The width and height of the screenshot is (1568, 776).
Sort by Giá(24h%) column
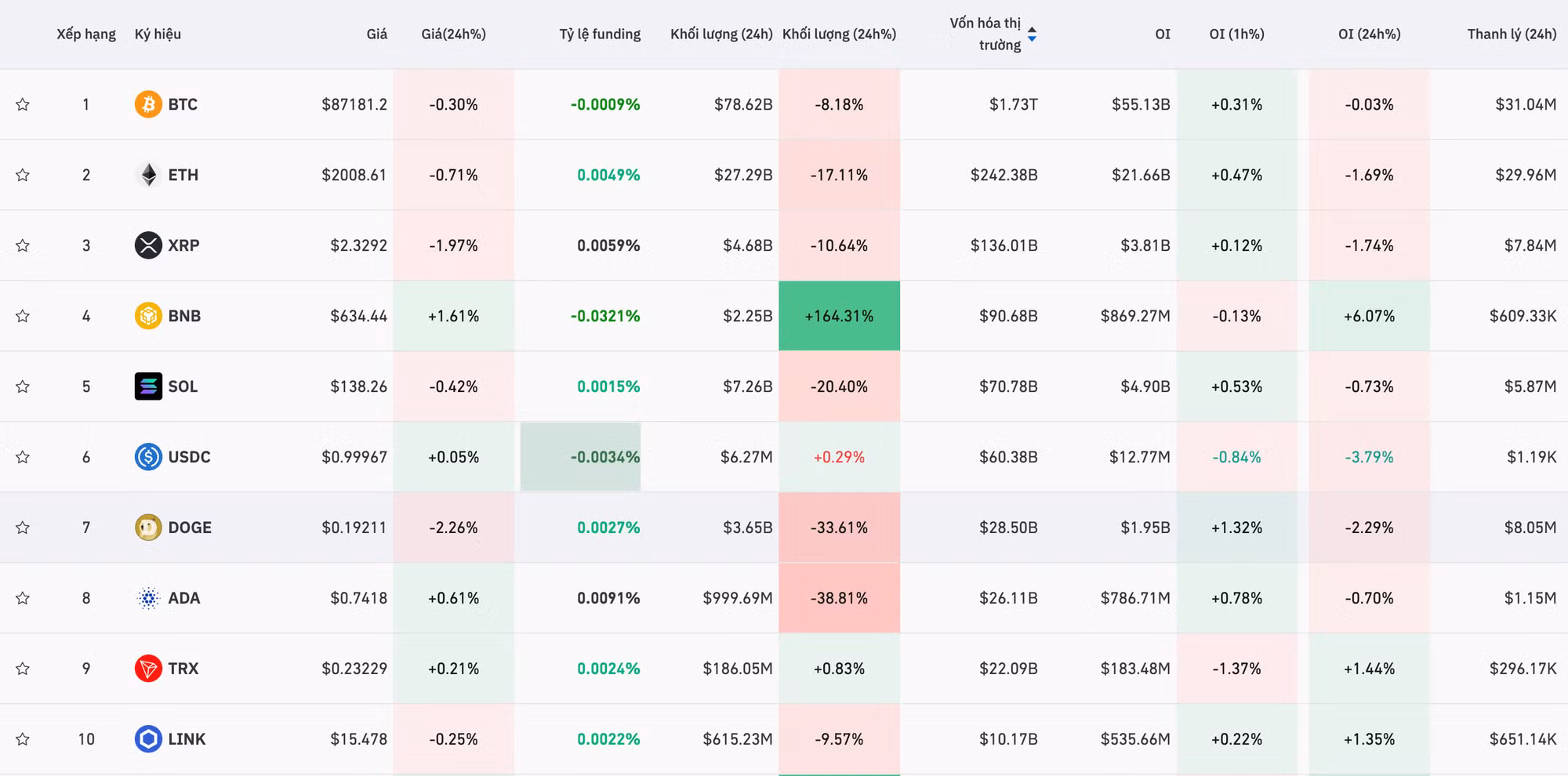tap(454, 34)
